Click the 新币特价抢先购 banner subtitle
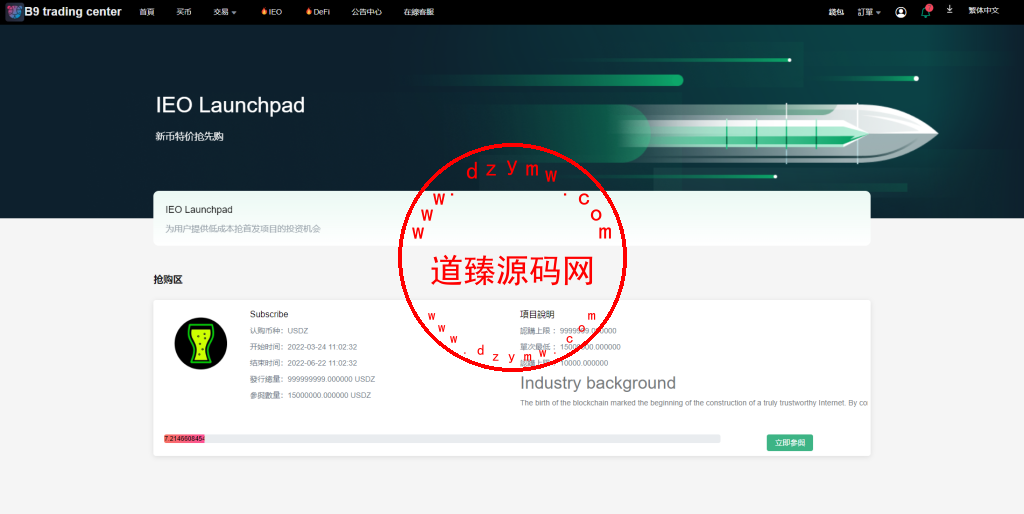This screenshot has width=1024, height=514. point(189,137)
